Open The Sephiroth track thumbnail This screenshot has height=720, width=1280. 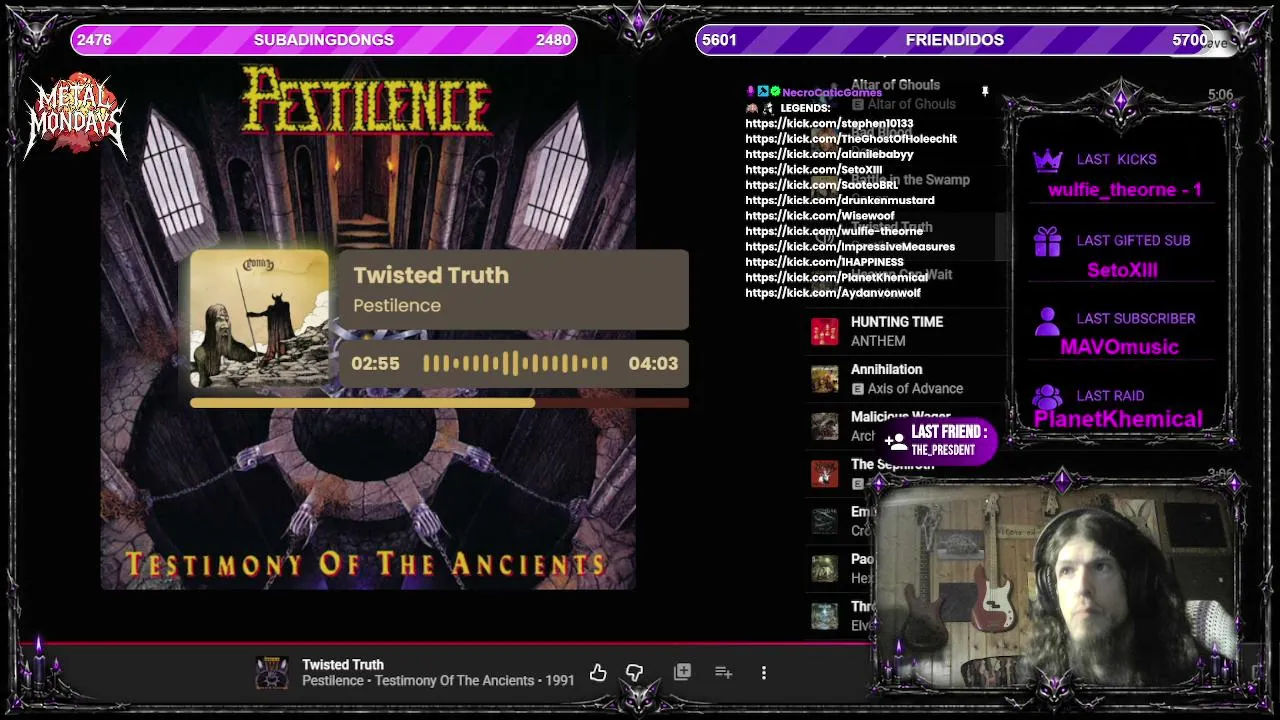[x=825, y=473]
